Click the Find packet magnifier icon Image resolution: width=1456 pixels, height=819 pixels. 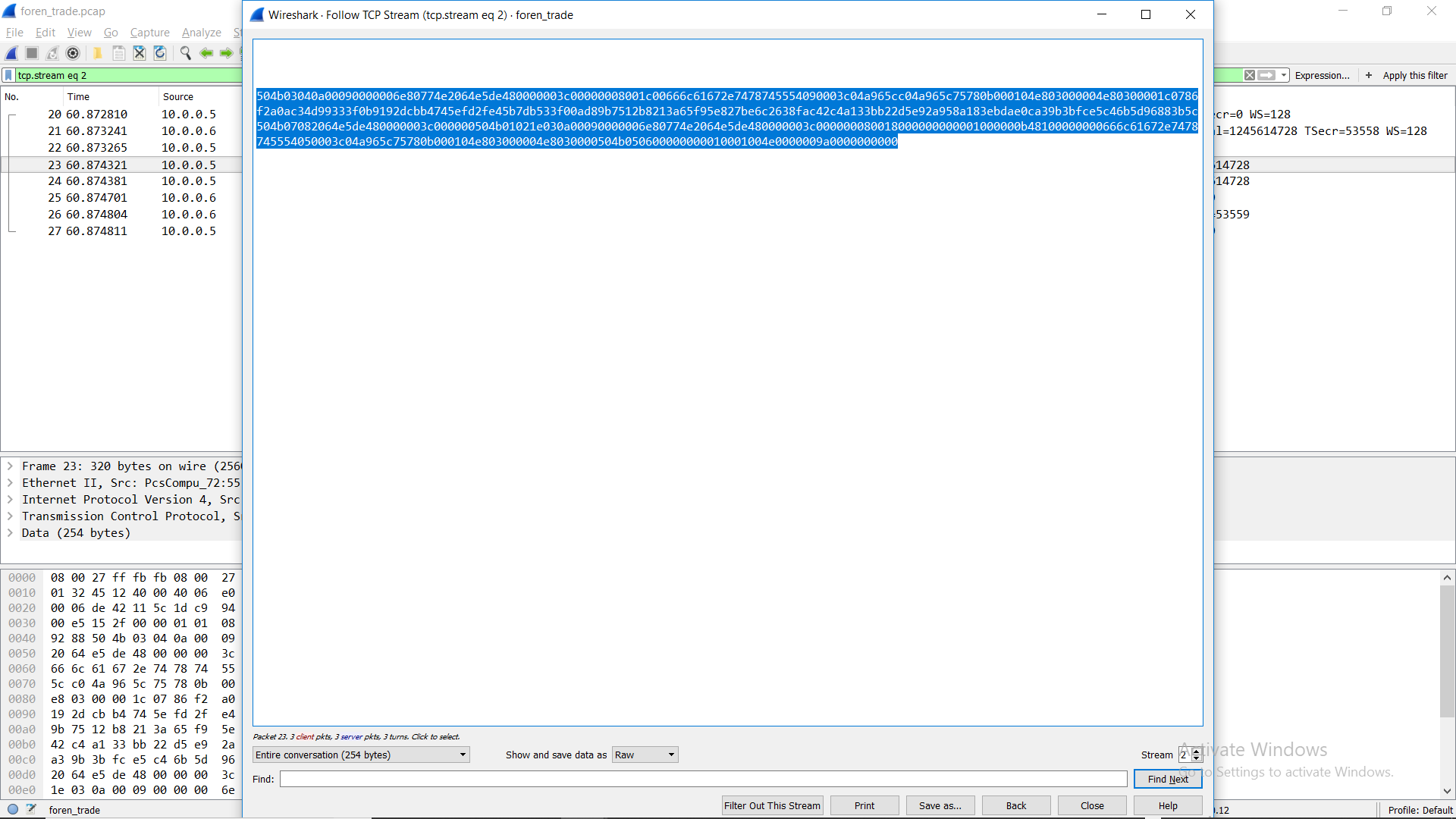pyautogui.click(x=185, y=53)
